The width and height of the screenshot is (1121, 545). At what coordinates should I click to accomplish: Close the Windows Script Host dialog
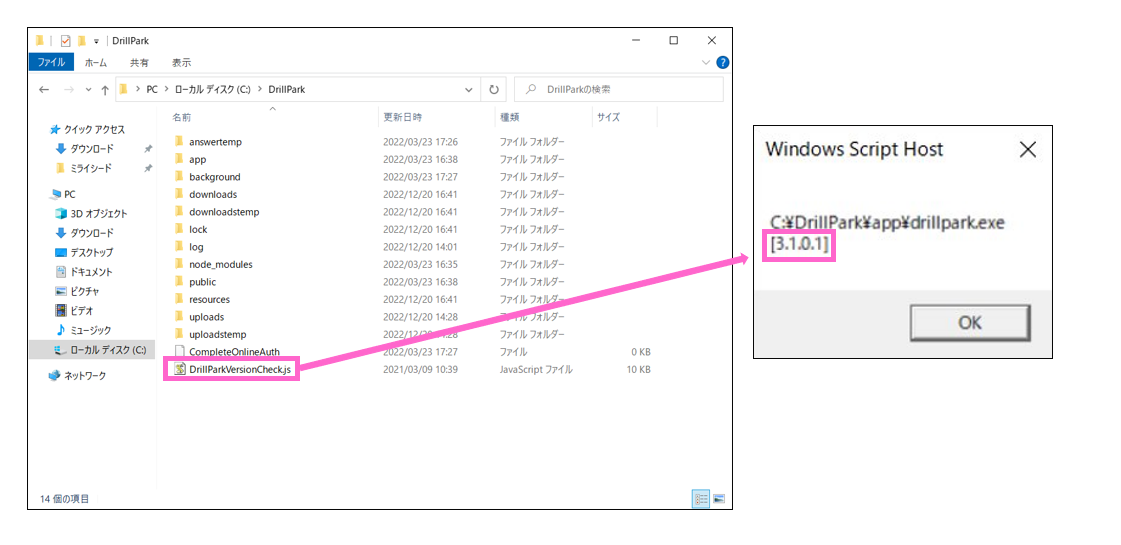1027,150
